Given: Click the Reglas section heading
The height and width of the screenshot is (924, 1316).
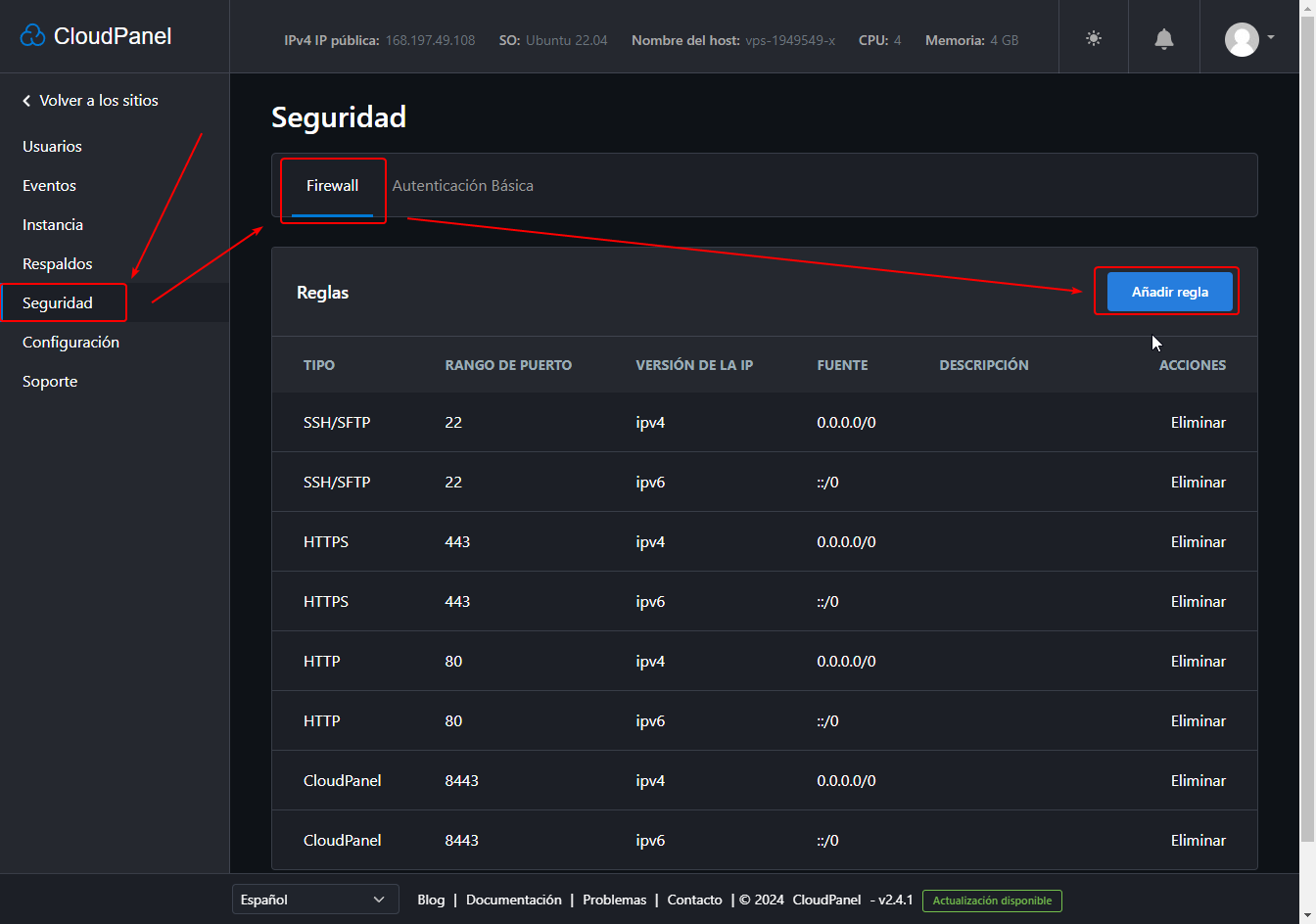Looking at the screenshot, I should pos(323,293).
